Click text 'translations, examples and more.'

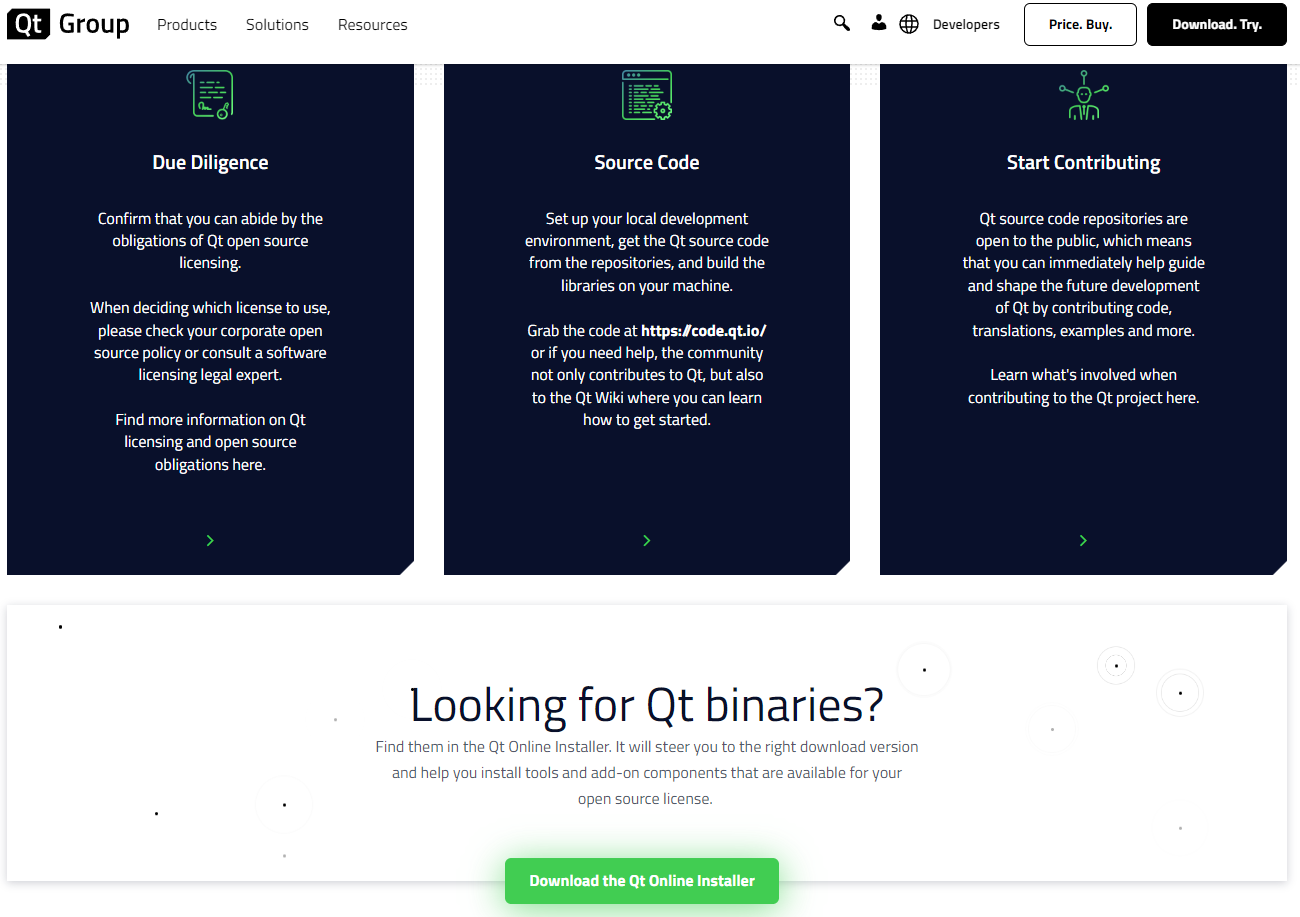pyautogui.click(x=1083, y=330)
